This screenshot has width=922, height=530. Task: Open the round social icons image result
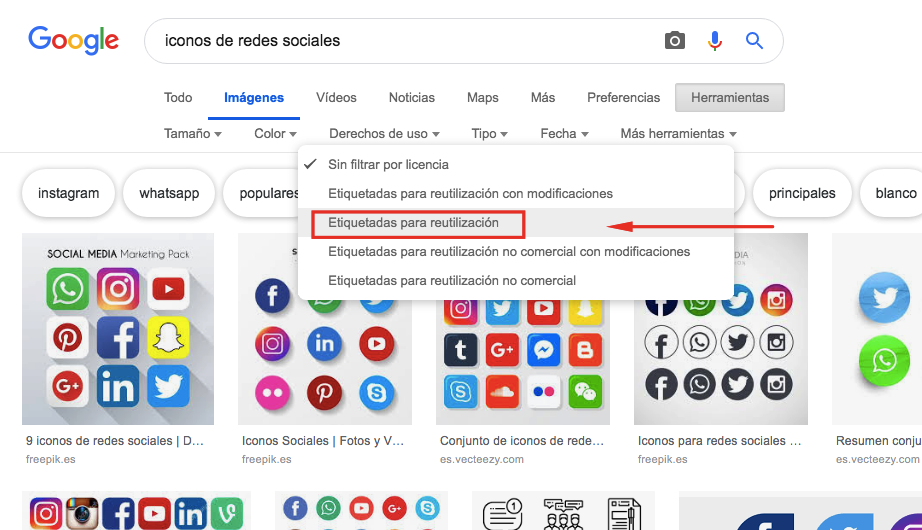click(x=325, y=360)
